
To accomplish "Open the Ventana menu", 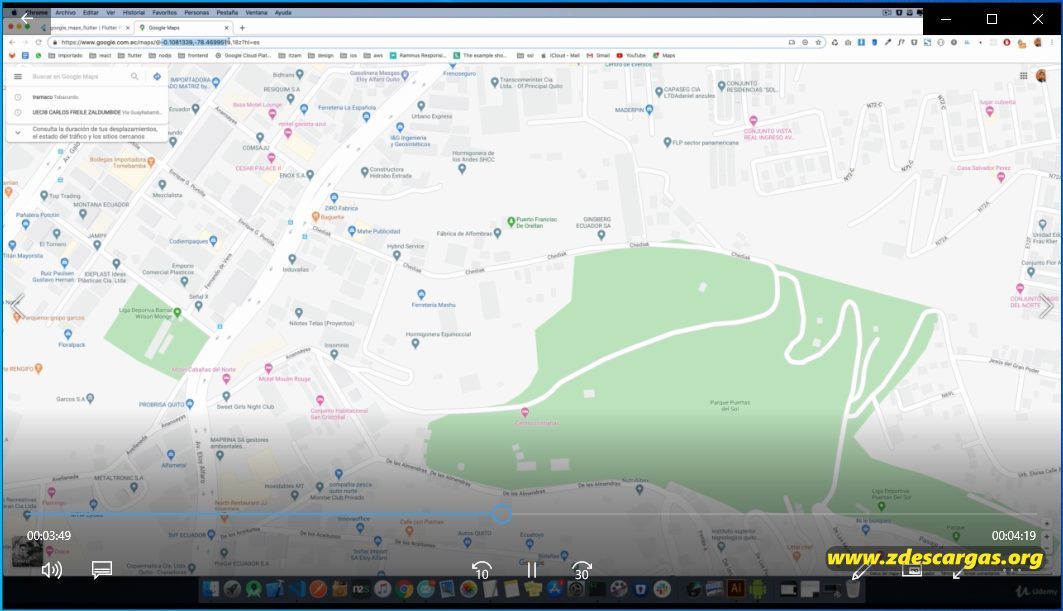I will pyautogui.click(x=256, y=12).
